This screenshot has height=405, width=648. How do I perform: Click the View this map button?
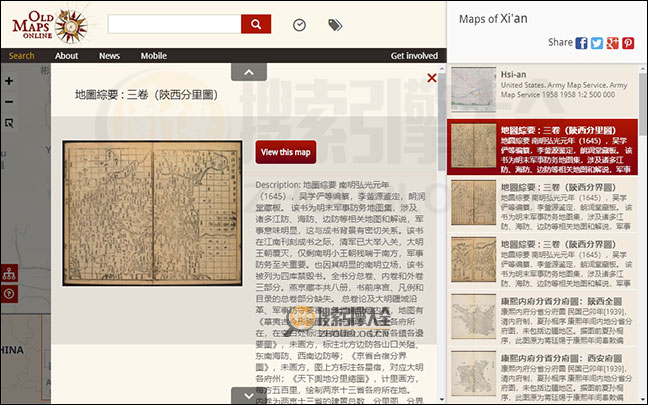pyautogui.click(x=286, y=152)
